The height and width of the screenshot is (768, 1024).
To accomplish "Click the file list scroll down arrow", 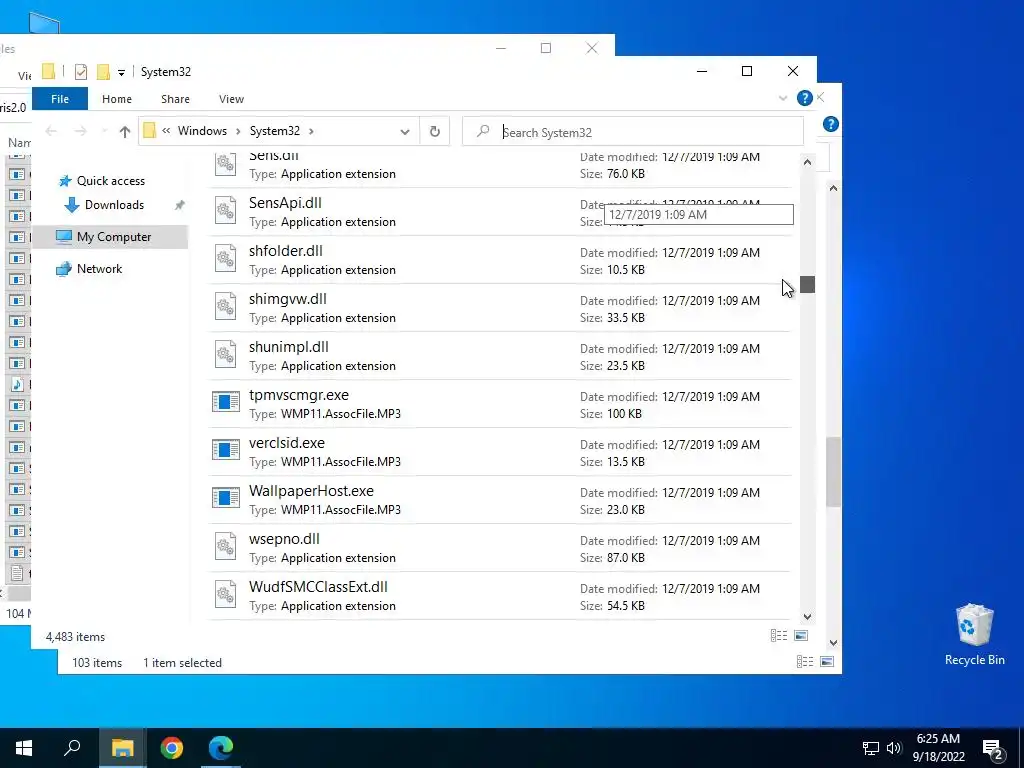I will [807, 616].
